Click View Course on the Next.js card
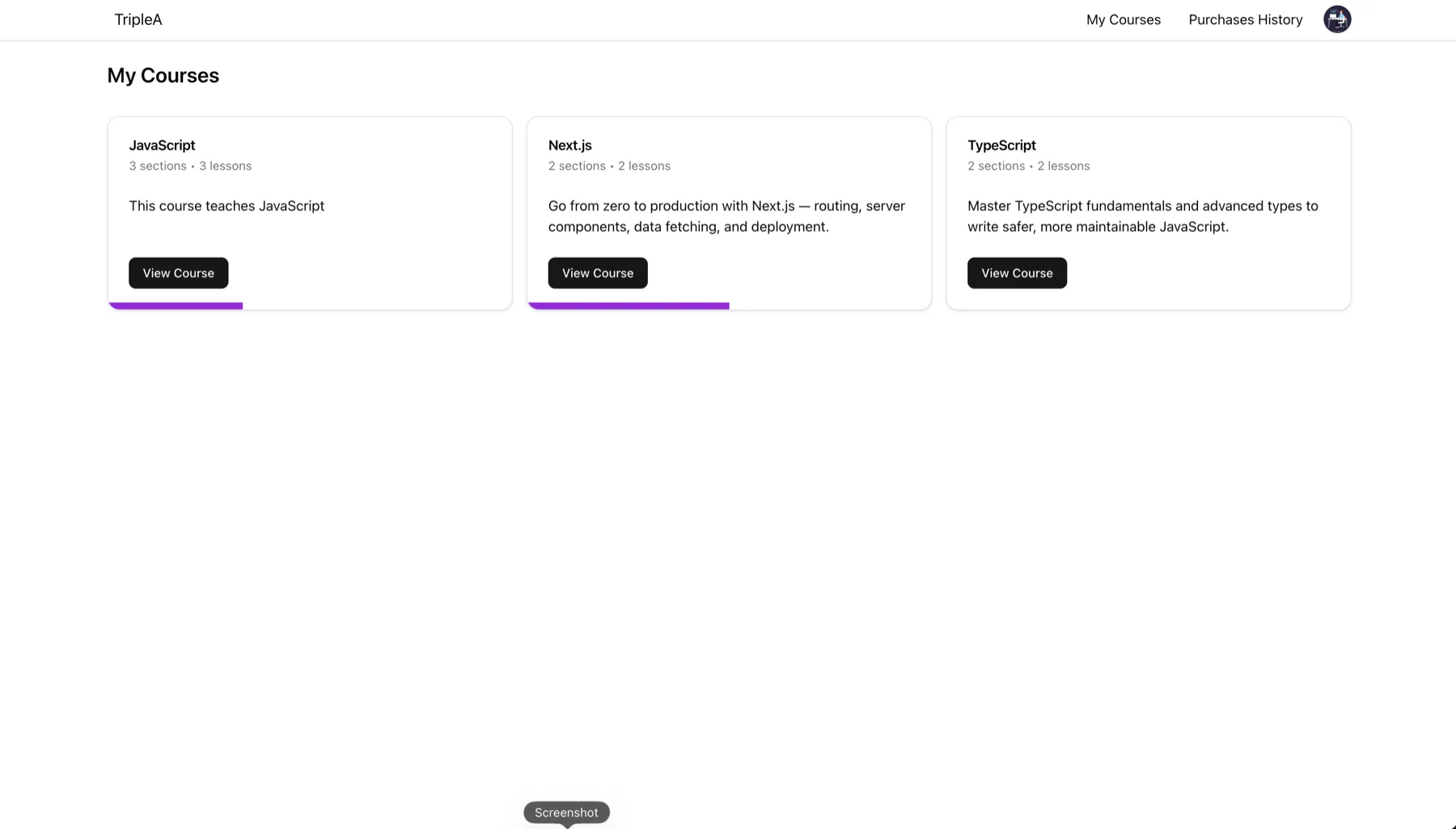1456x829 pixels. pos(598,273)
